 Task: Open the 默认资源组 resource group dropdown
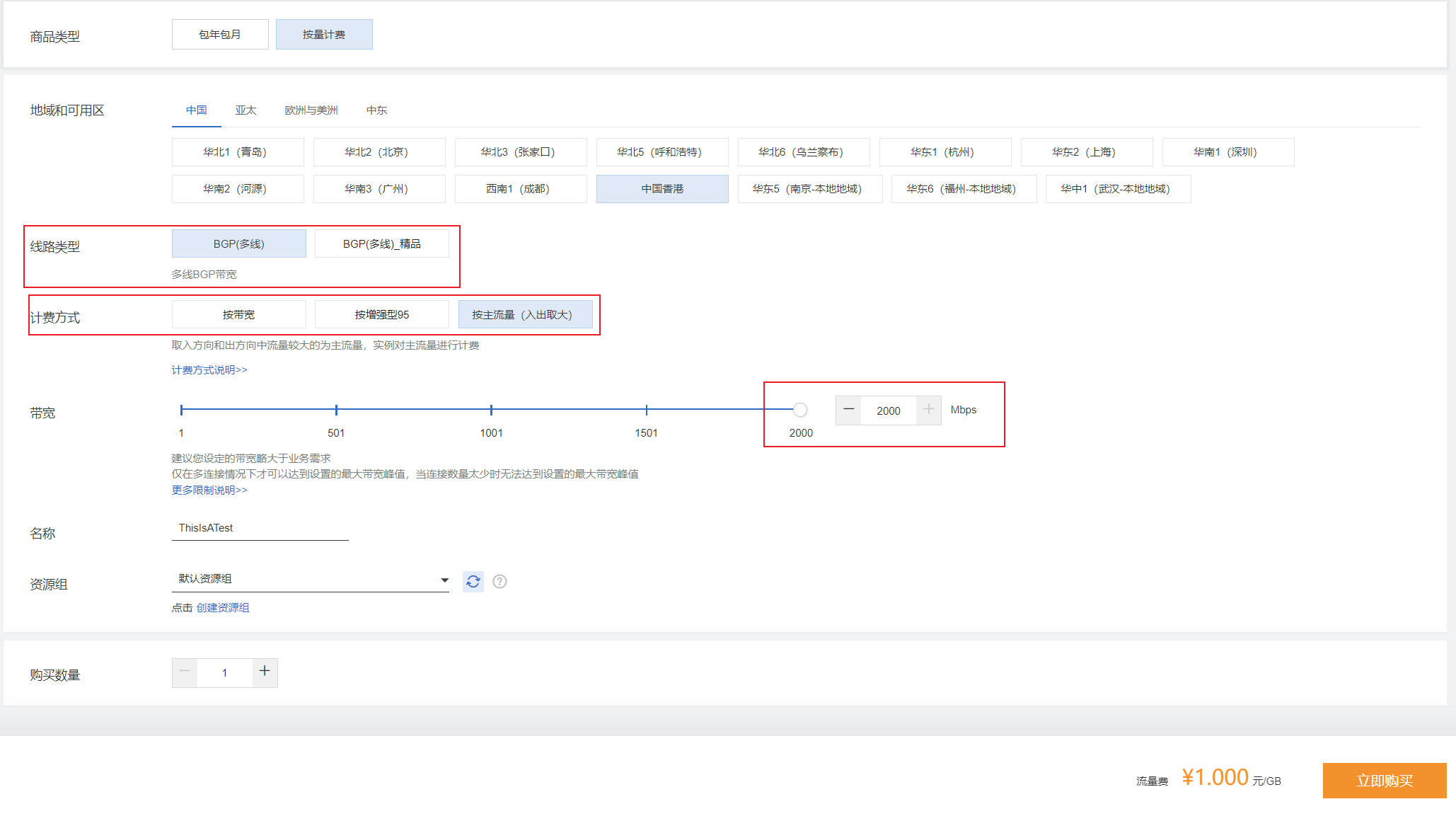tap(311, 580)
